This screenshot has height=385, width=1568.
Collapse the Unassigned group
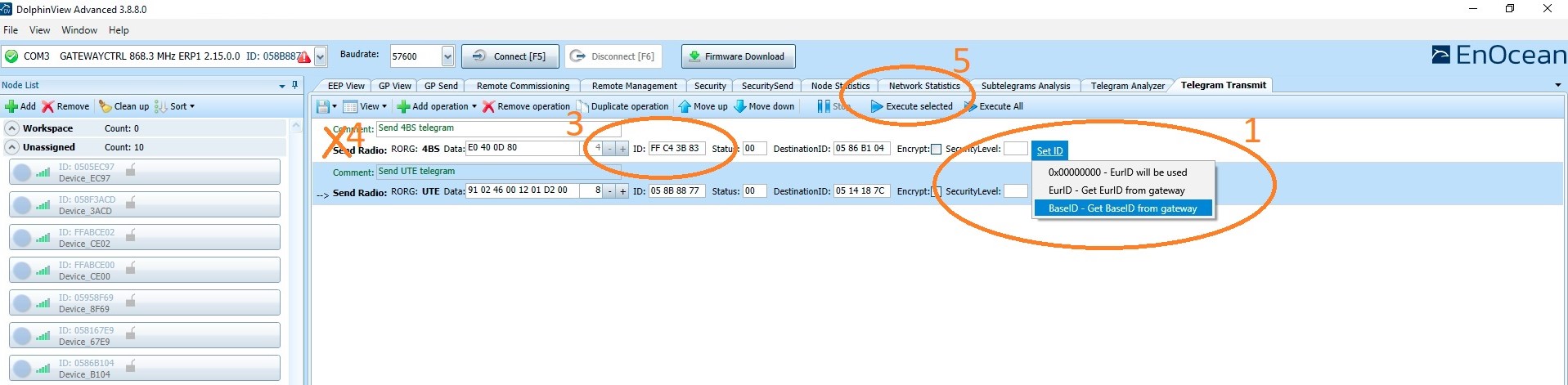click(12, 147)
